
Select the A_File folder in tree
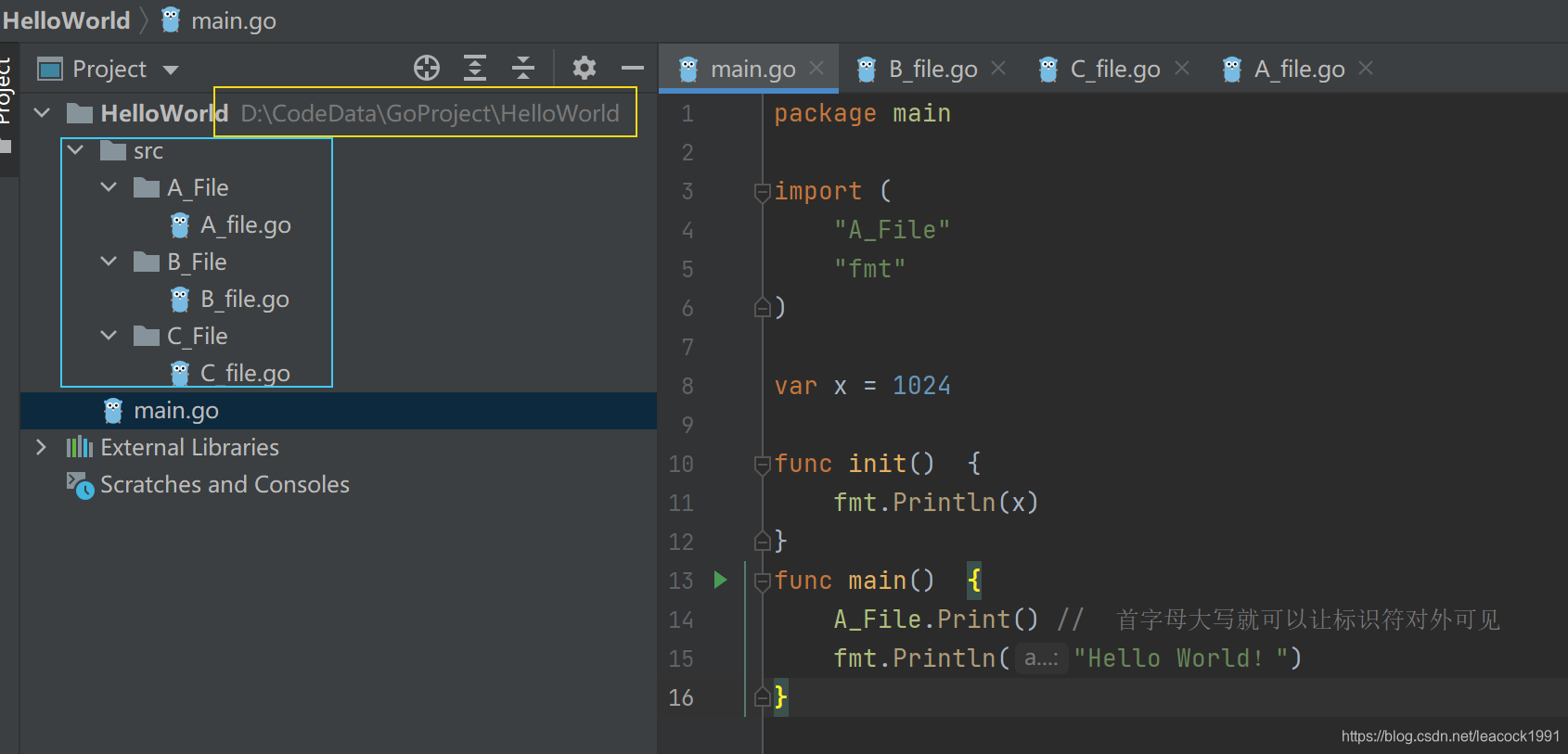[198, 187]
